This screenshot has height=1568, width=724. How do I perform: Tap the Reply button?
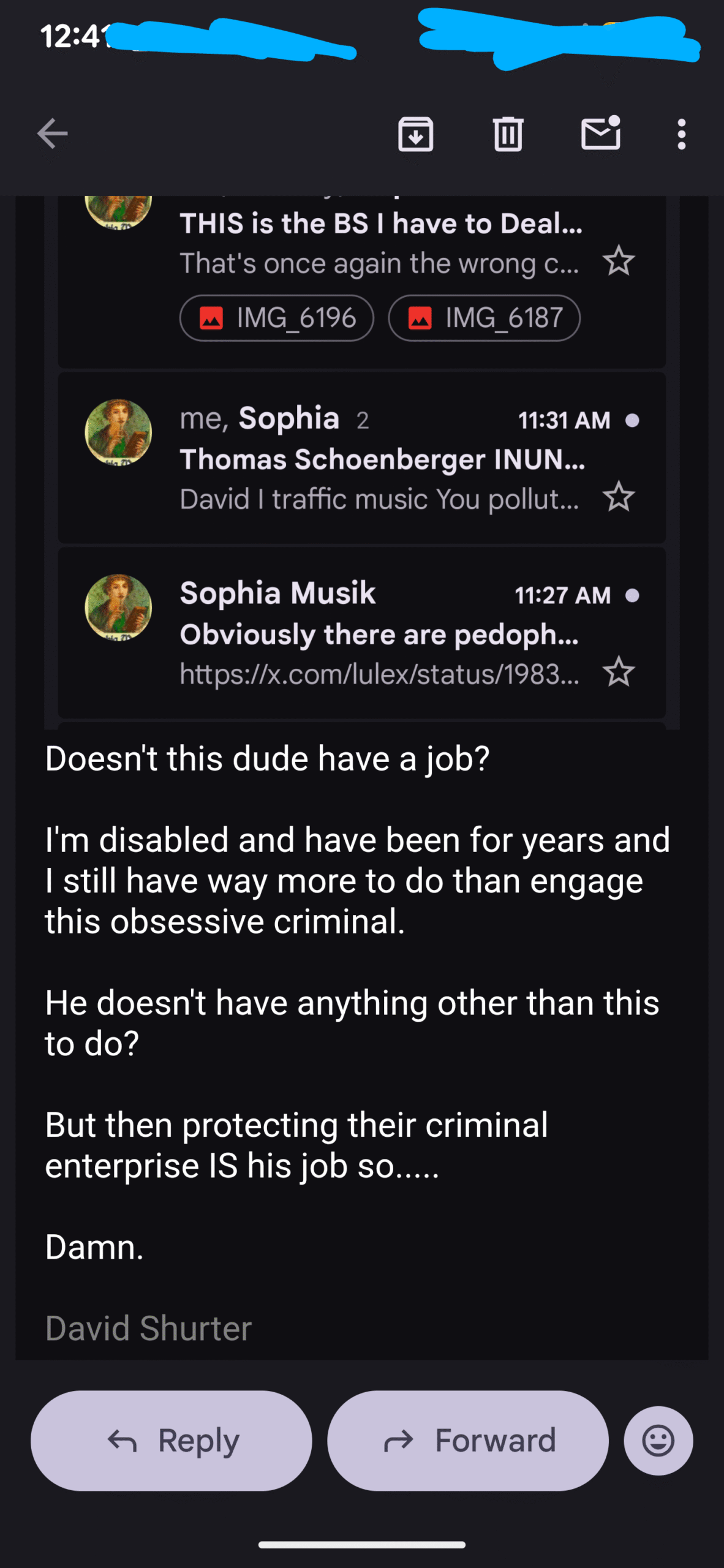click(x=172, y=1441)
